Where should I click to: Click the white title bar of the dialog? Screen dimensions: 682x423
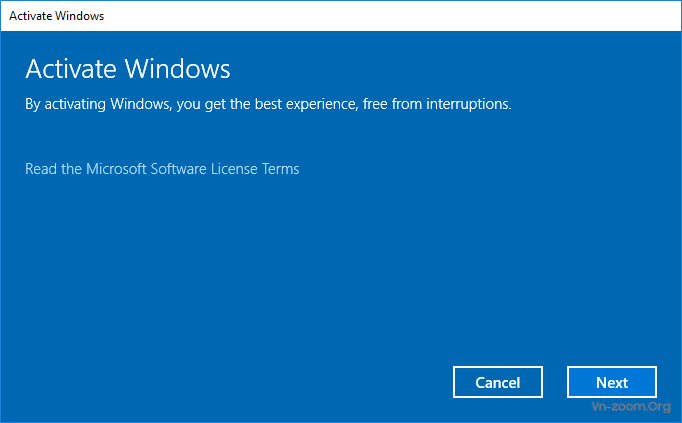(341, 16)
